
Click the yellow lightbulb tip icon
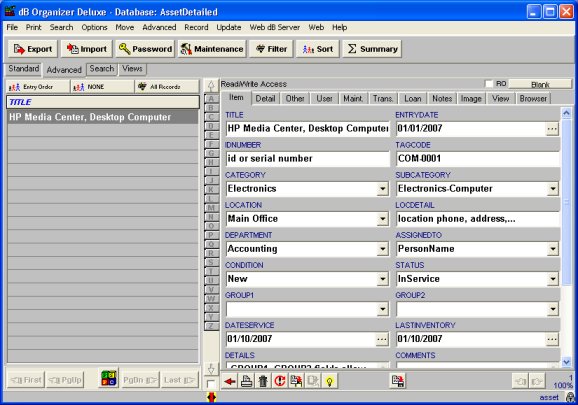click(329, 381)
